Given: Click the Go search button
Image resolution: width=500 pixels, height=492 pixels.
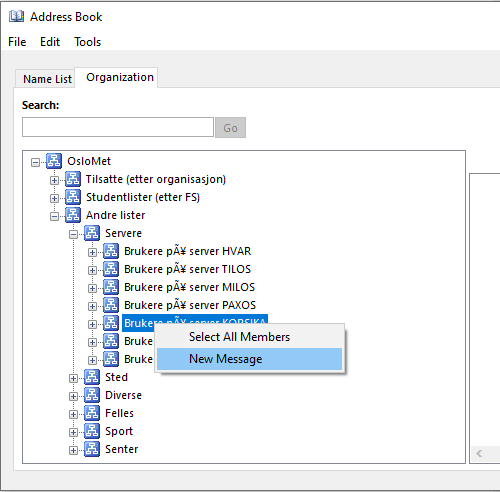Looking at the screenshot, I should tap(230, 128).
